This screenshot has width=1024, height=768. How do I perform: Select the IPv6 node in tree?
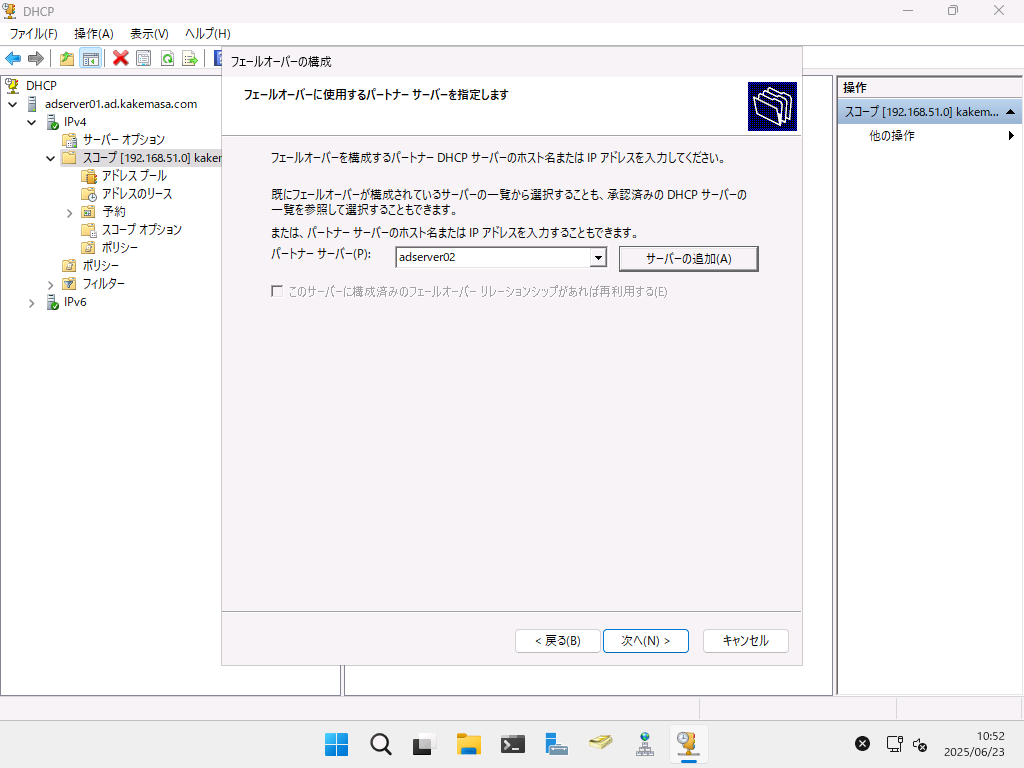coord(75,302)
